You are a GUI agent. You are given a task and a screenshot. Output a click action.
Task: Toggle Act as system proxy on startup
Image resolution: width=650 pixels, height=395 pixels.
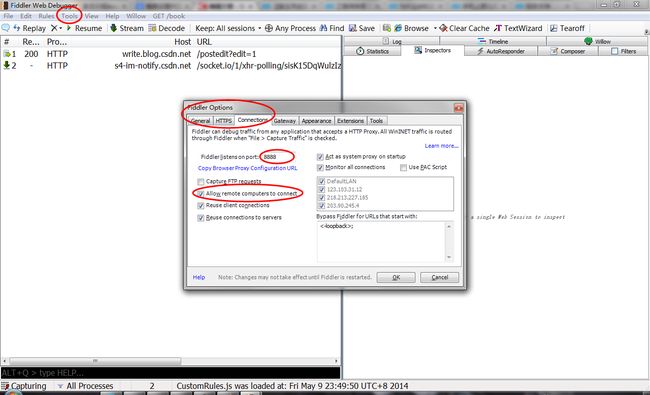click(320, 157)
